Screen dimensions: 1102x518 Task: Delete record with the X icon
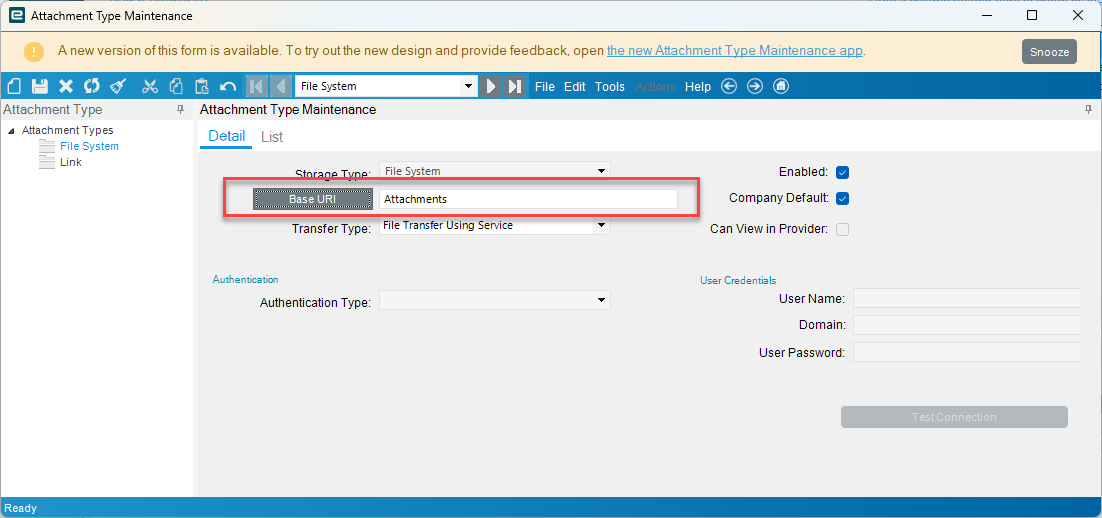66,86
